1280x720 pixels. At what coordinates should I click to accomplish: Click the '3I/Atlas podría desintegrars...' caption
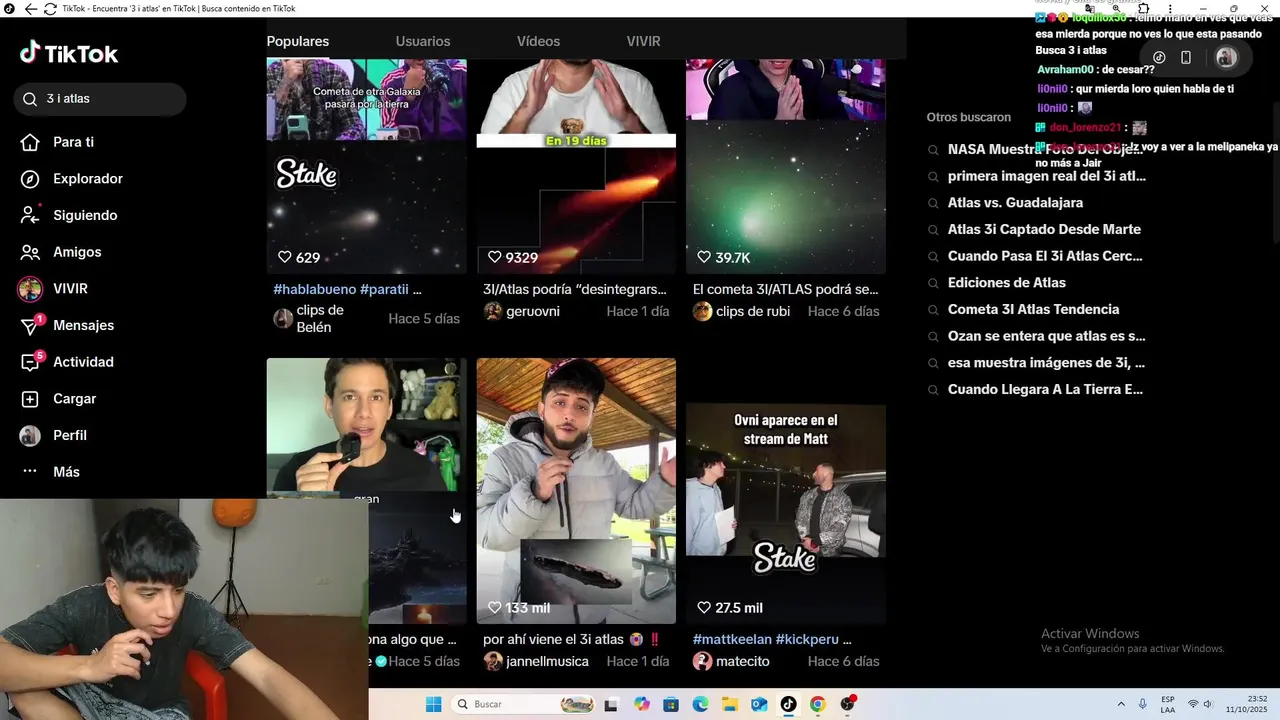tap(575, 289)
